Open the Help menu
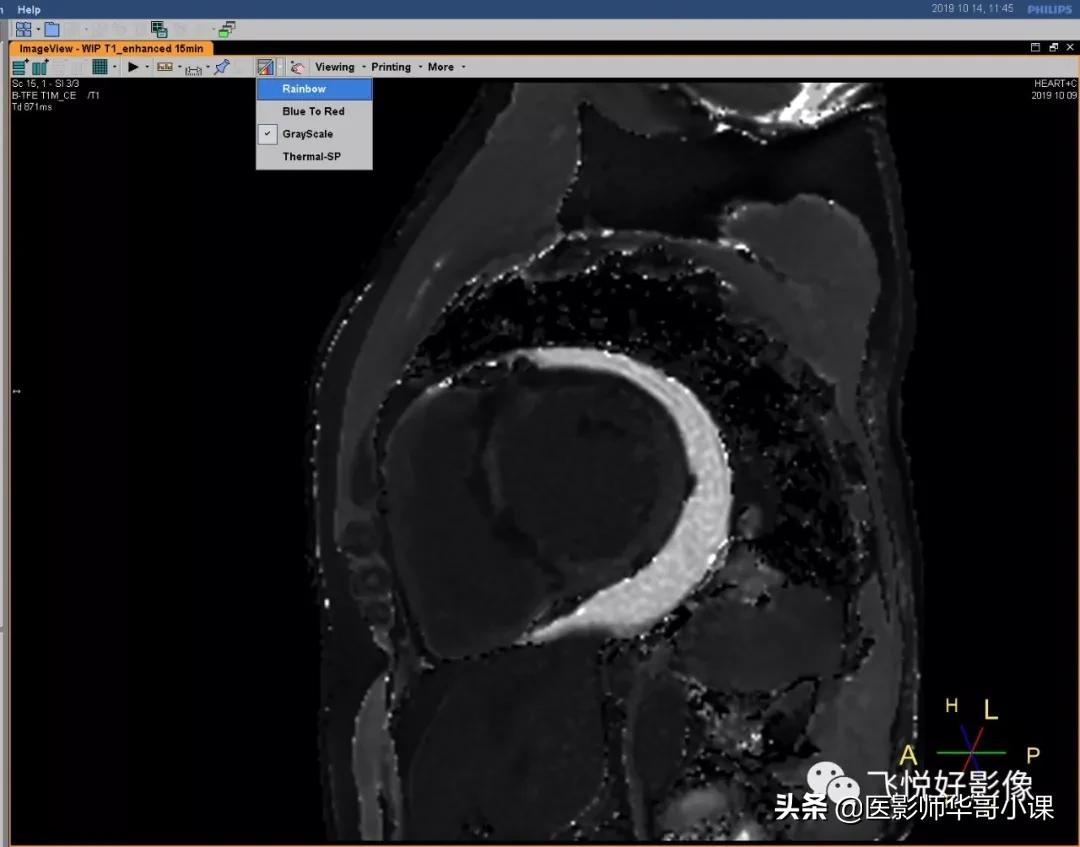 point(29,9)
